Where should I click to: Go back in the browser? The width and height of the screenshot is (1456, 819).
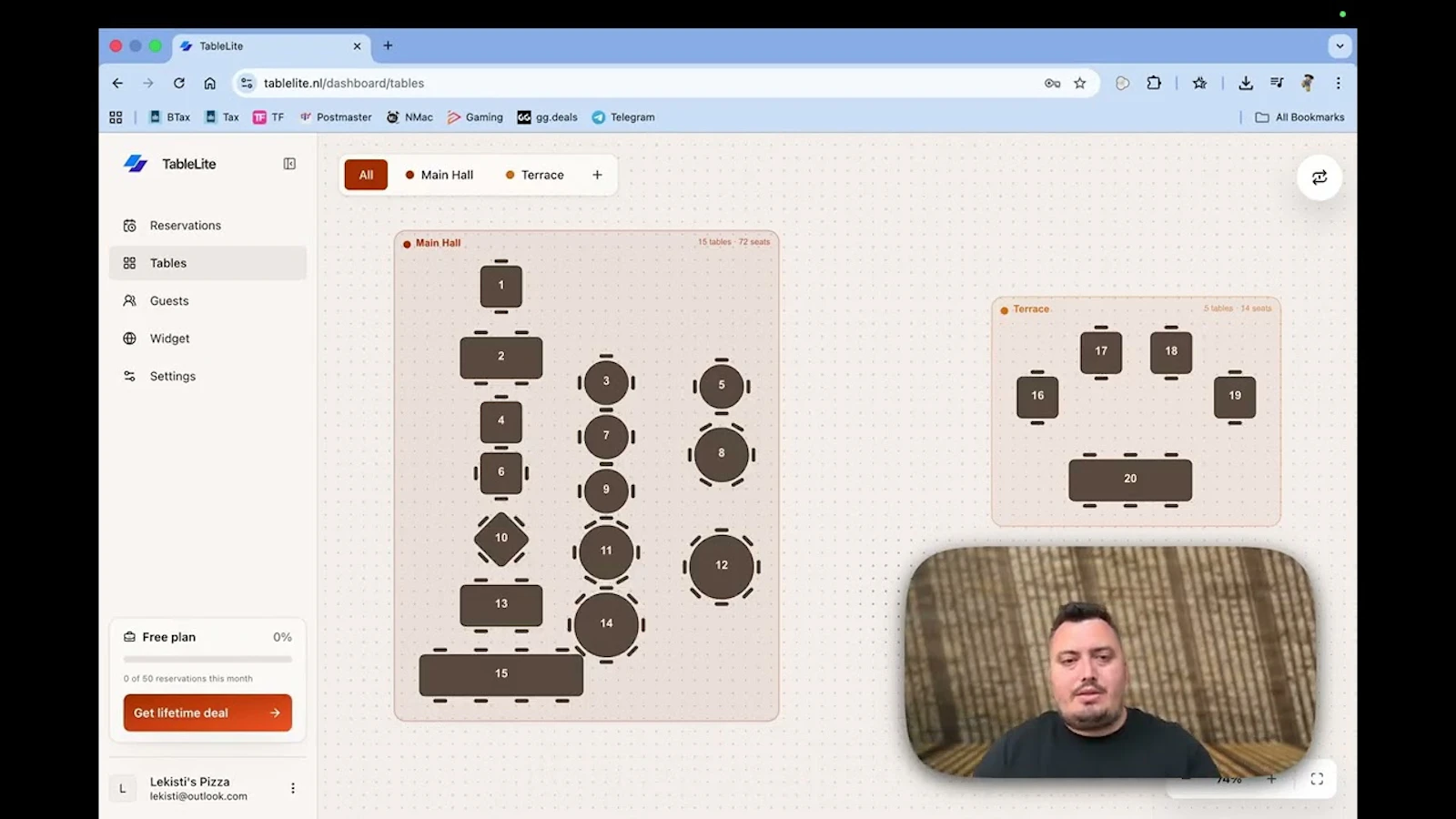pos(117,83)
